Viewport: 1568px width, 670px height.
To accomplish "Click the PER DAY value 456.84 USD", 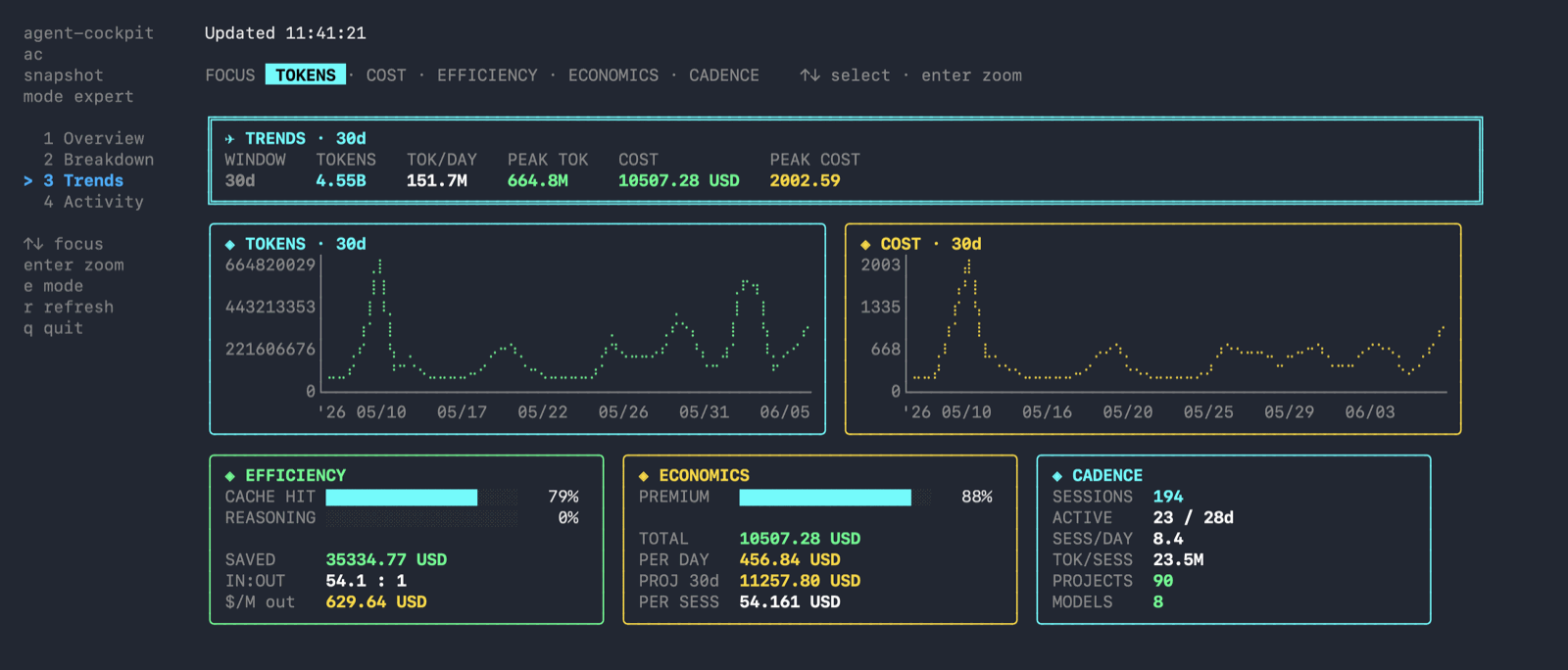I will 790,560.
